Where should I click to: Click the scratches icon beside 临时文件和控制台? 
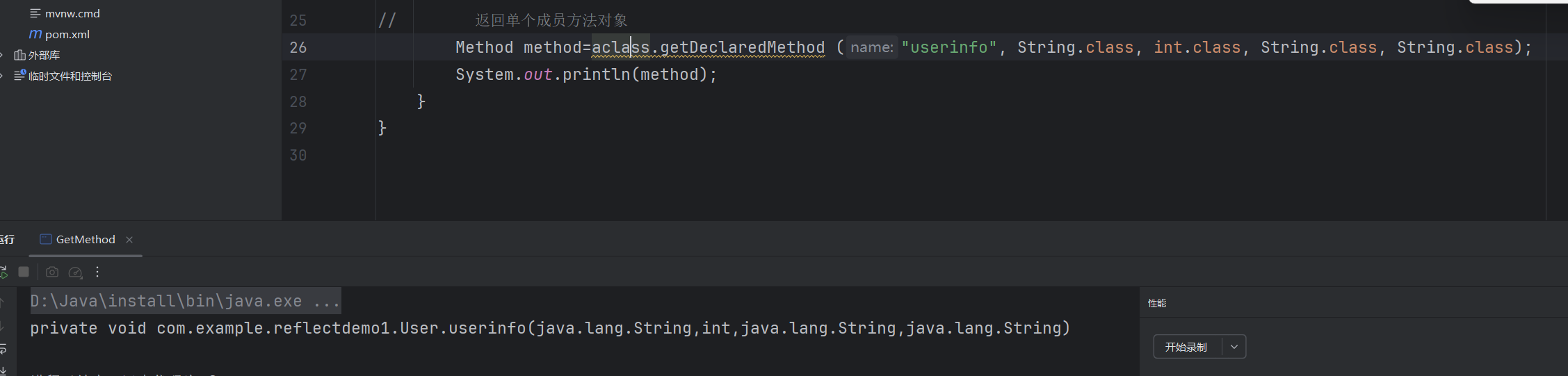pyautogui.click(x=19, y=75)
